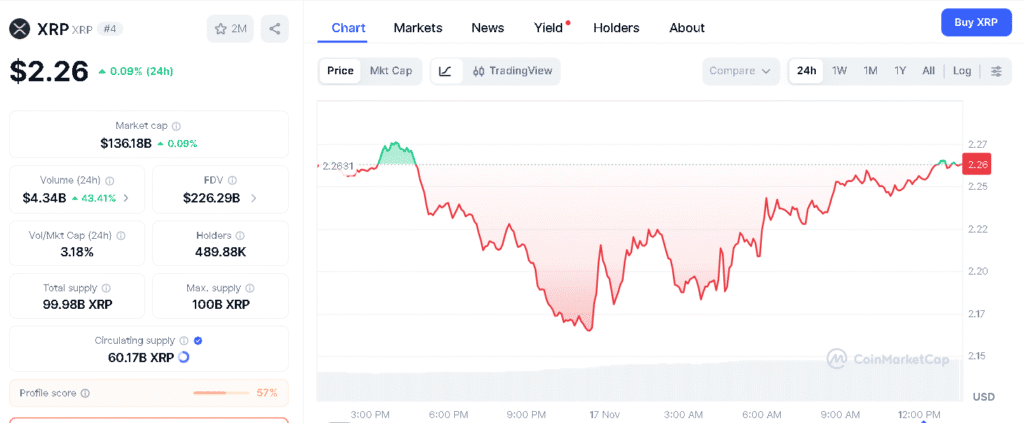Click the verified badge on Circulating supply
This screenshot has width=1024, height=423.
point(198,341)
